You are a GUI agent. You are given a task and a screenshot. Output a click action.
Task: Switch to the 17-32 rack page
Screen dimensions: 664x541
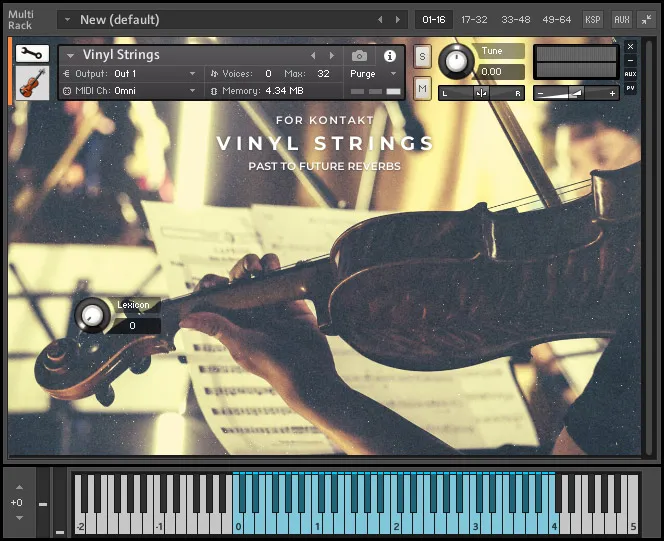tap(475, 19)
